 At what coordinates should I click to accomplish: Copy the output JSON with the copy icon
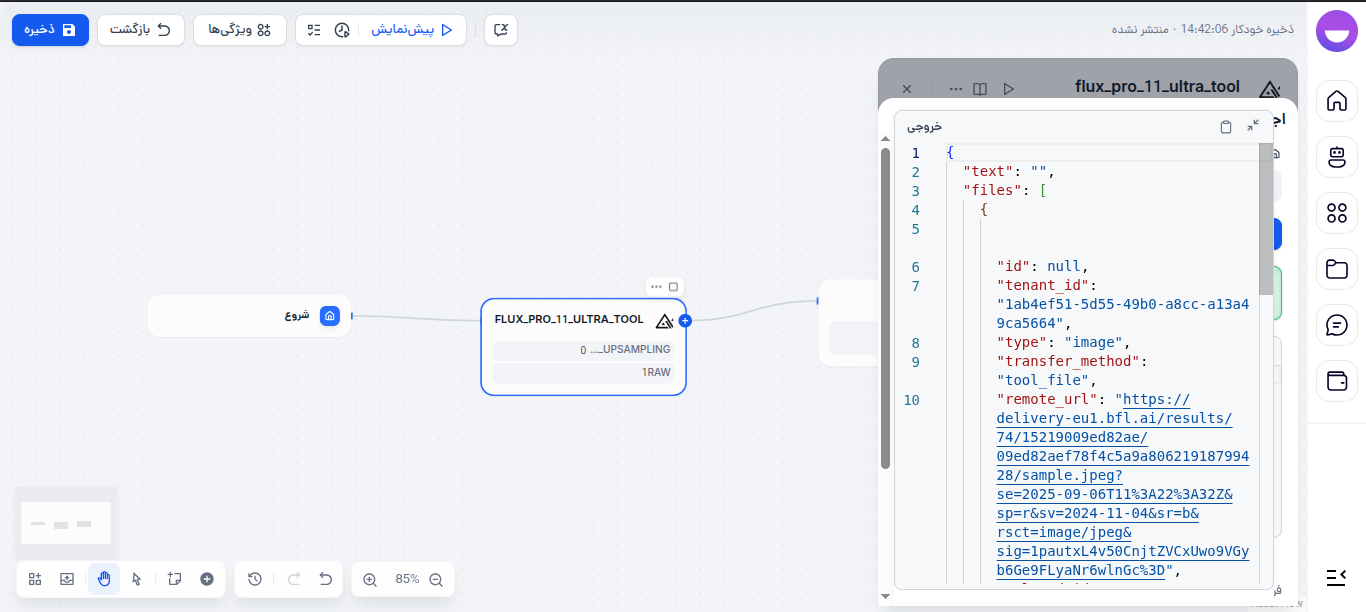[x=1226, y=127]
